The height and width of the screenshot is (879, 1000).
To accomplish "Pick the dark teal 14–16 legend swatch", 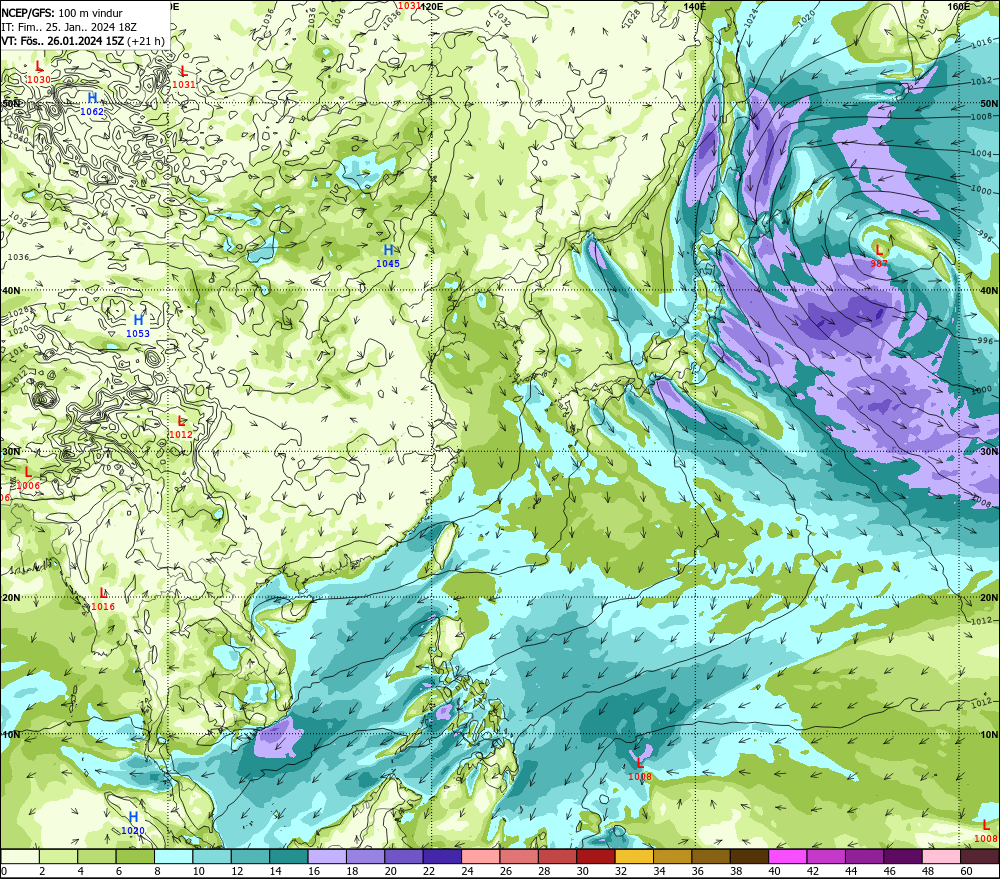I will click(289, 856).
